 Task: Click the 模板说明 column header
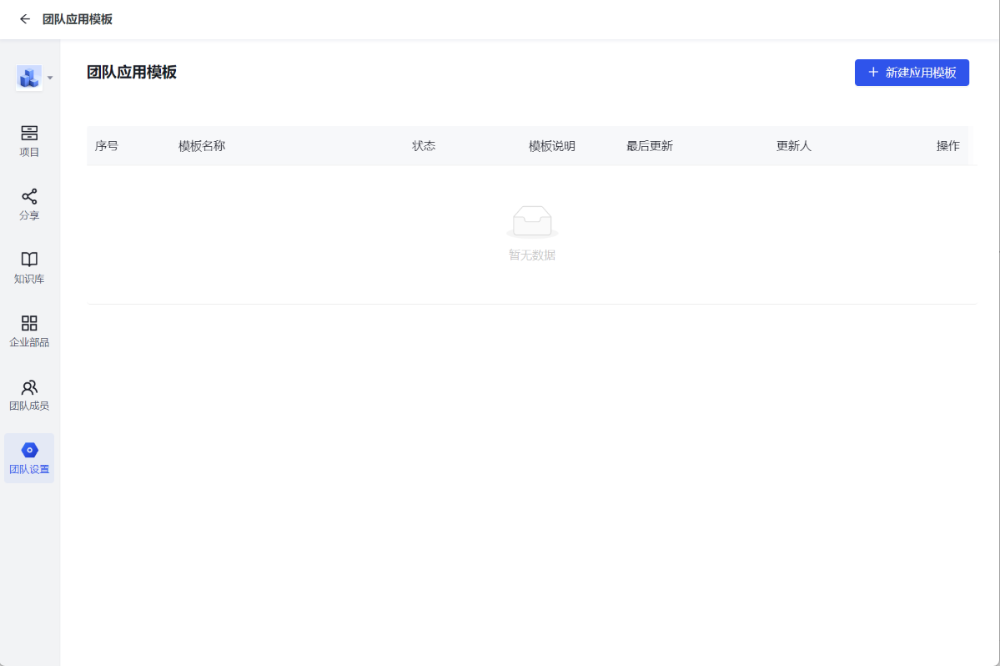point(552,146)
